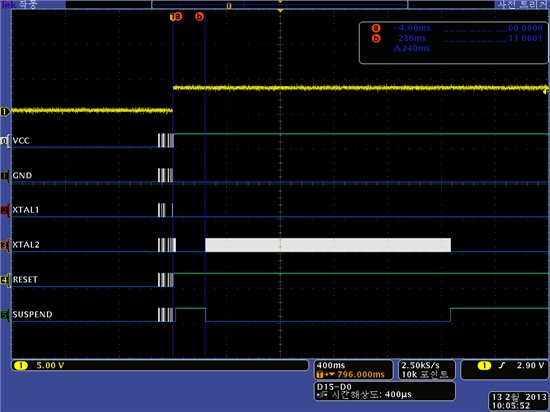Select the D1 GND channel marker
The height and width of the screenshot is (412, 550).
point(4,176)
